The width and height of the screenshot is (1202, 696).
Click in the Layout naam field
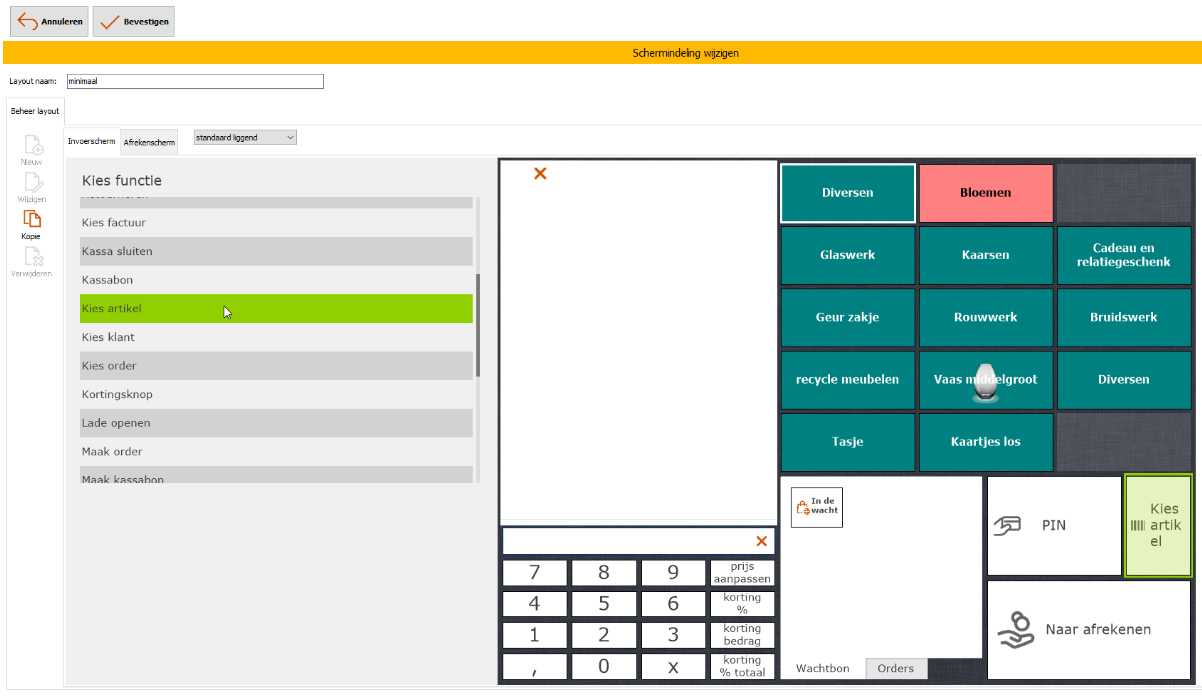click(195, 82)
